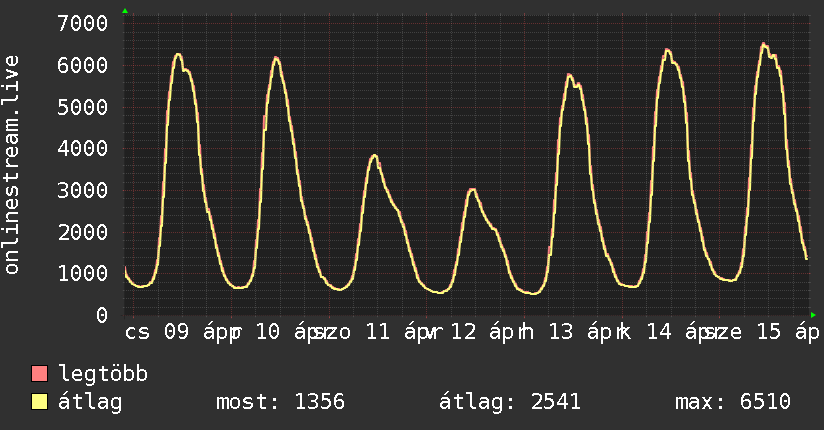
Task: Click the 7000 y-axis label
Action: (x=83, y=23)
